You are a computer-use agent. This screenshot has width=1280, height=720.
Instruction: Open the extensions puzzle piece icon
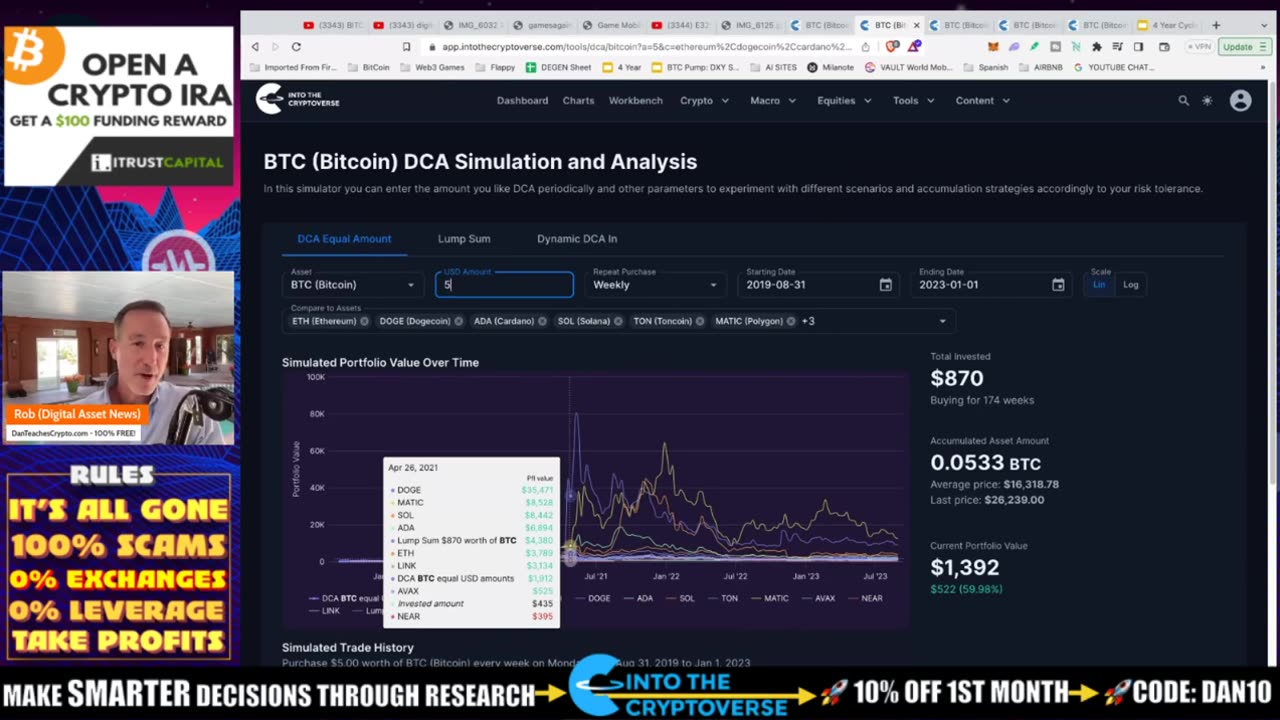(1097, 47)
